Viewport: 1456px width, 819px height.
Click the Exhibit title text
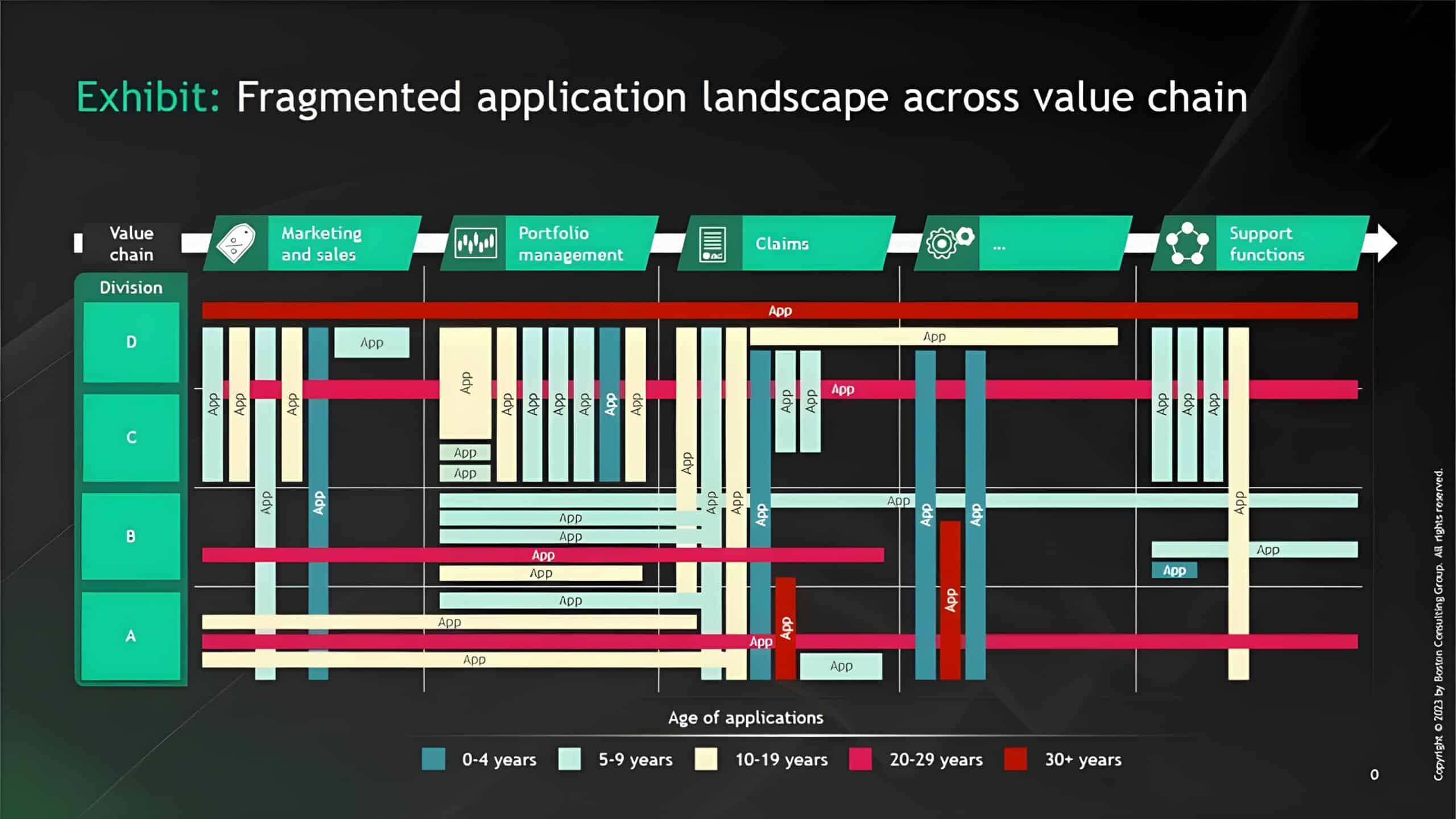pos(662,97)
